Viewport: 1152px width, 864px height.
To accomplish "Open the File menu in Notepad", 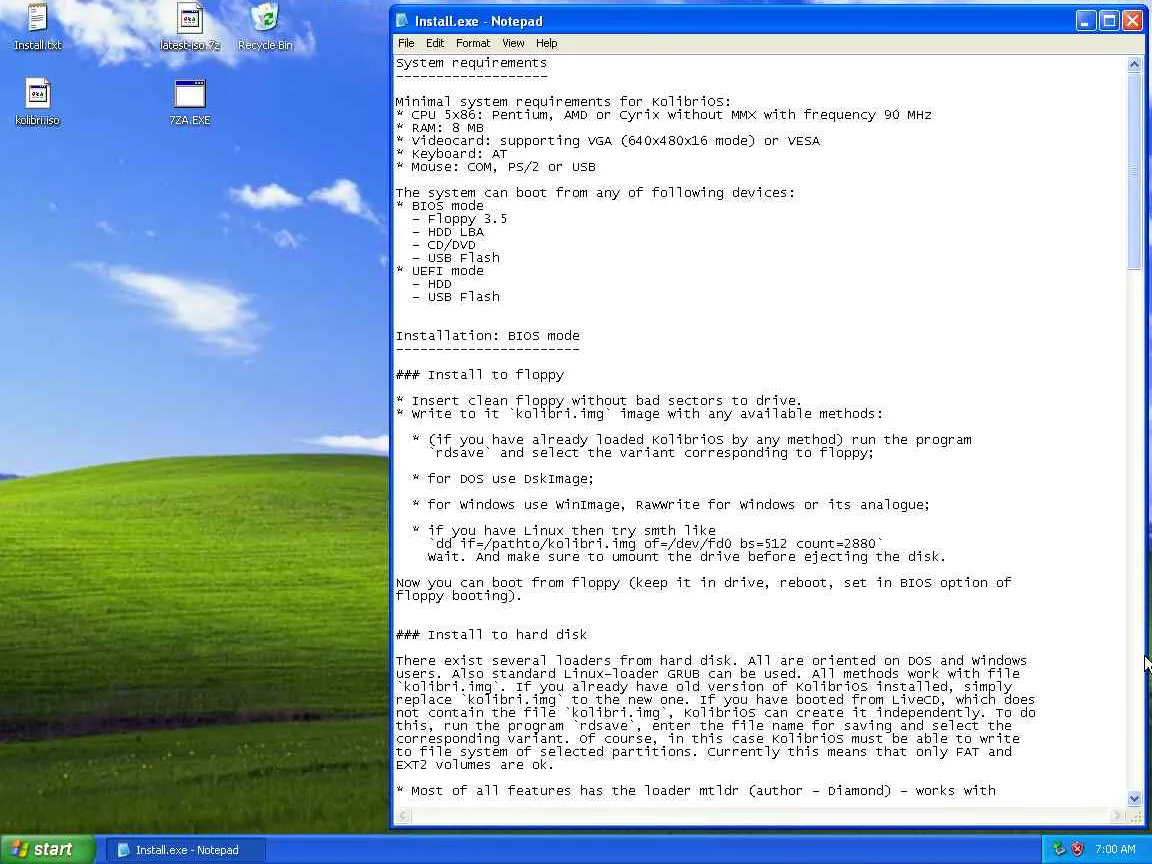I will (x=406, y=43).
